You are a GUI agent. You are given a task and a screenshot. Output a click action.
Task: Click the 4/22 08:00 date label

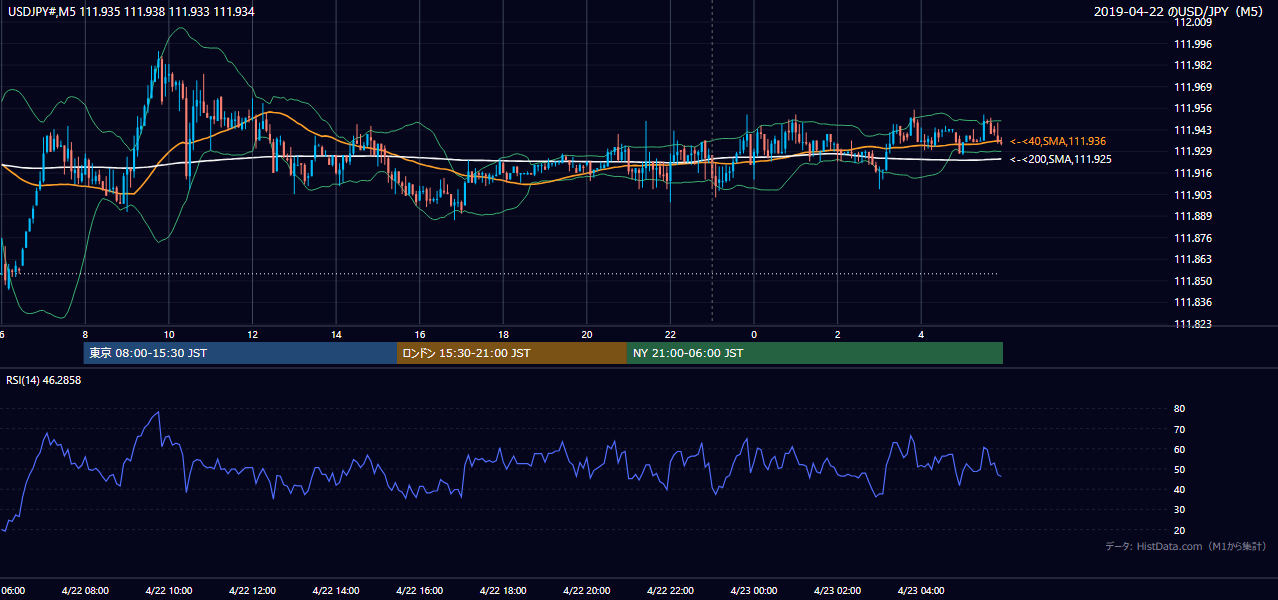coord(85,591)
